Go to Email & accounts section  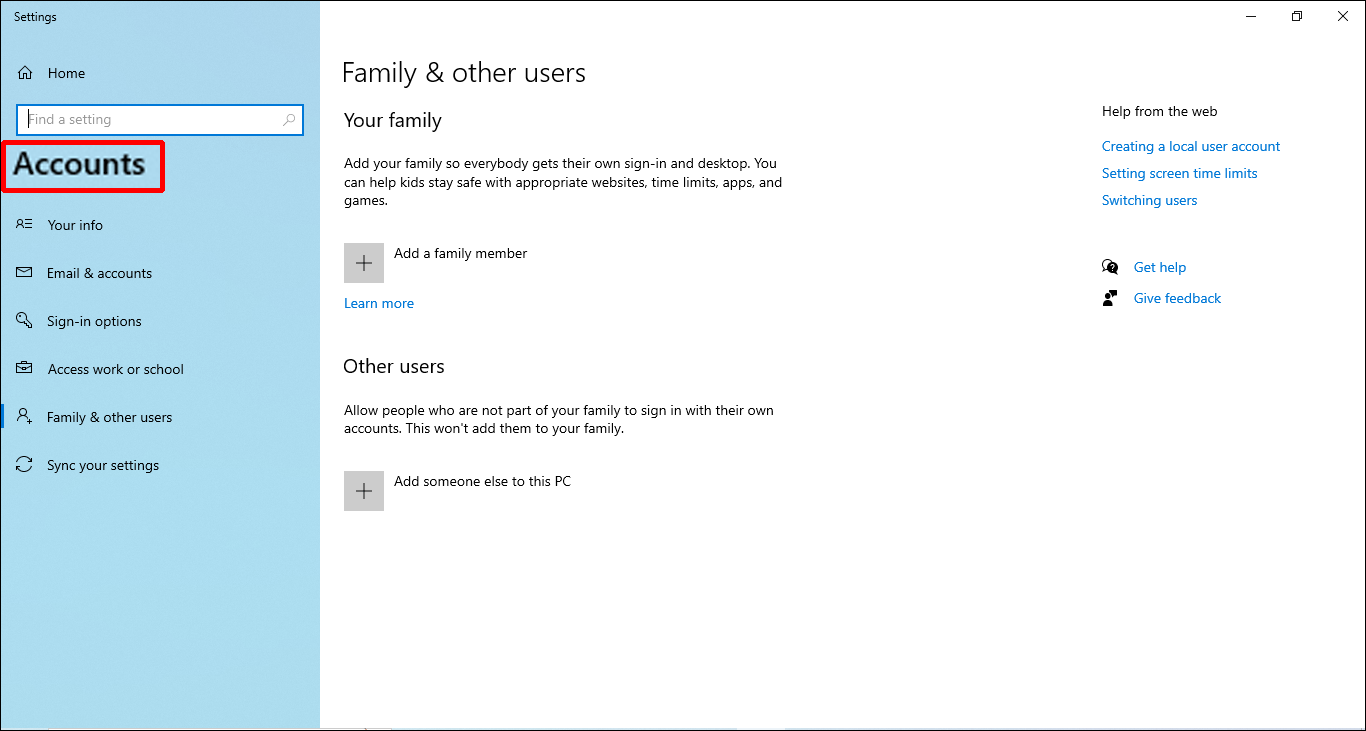pos(99,273)
